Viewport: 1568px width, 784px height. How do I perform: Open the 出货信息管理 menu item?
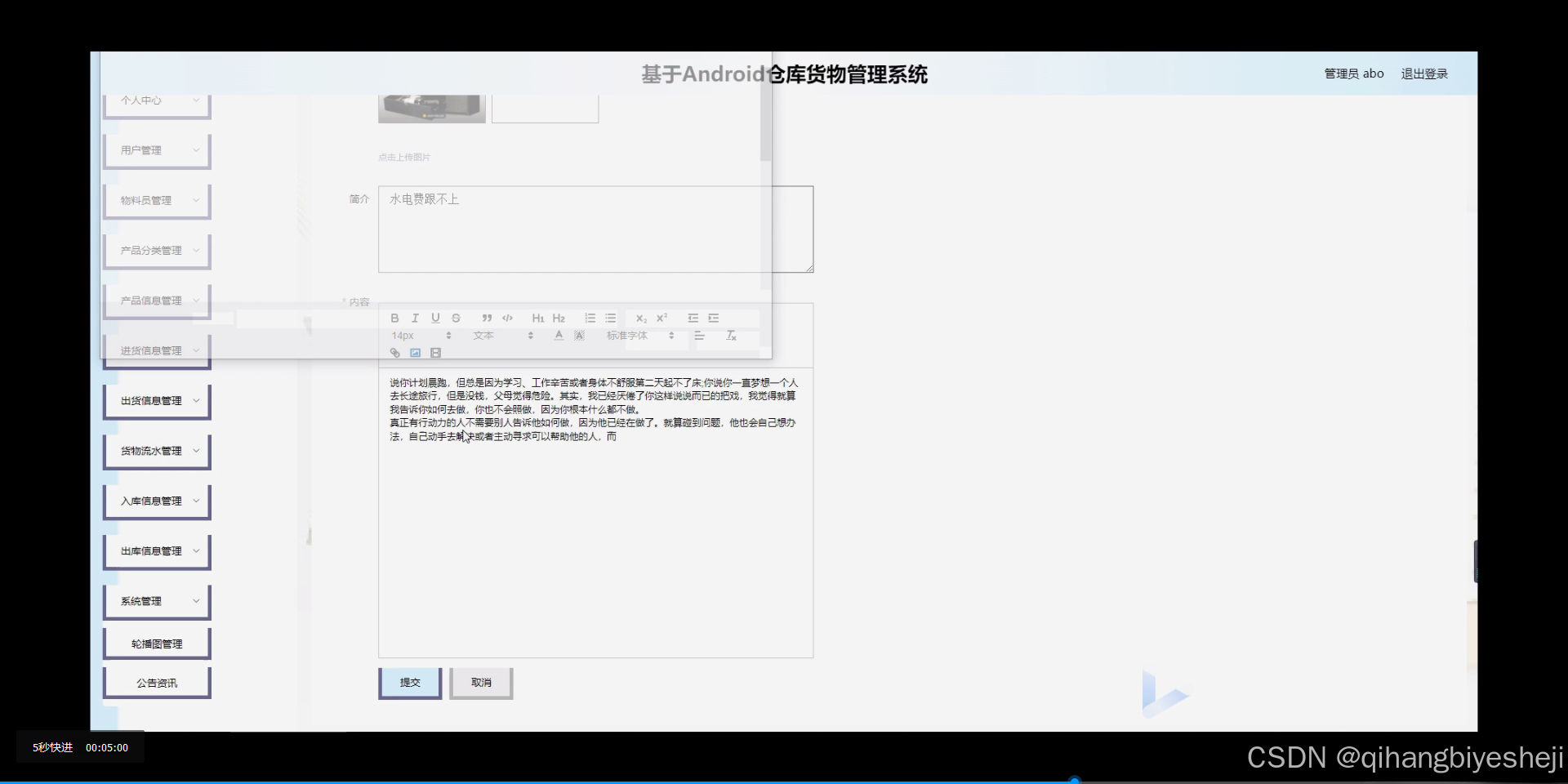point(156,400)
